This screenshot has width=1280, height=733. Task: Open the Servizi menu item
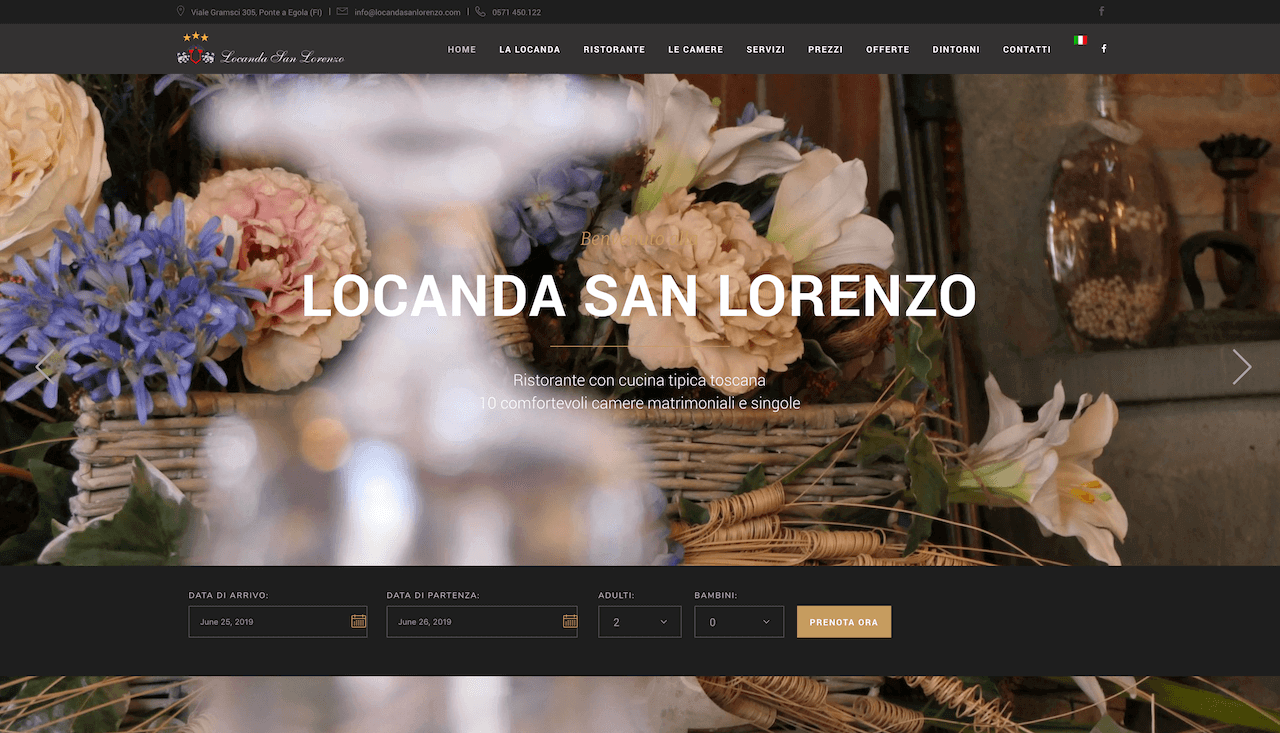[766, 49]
